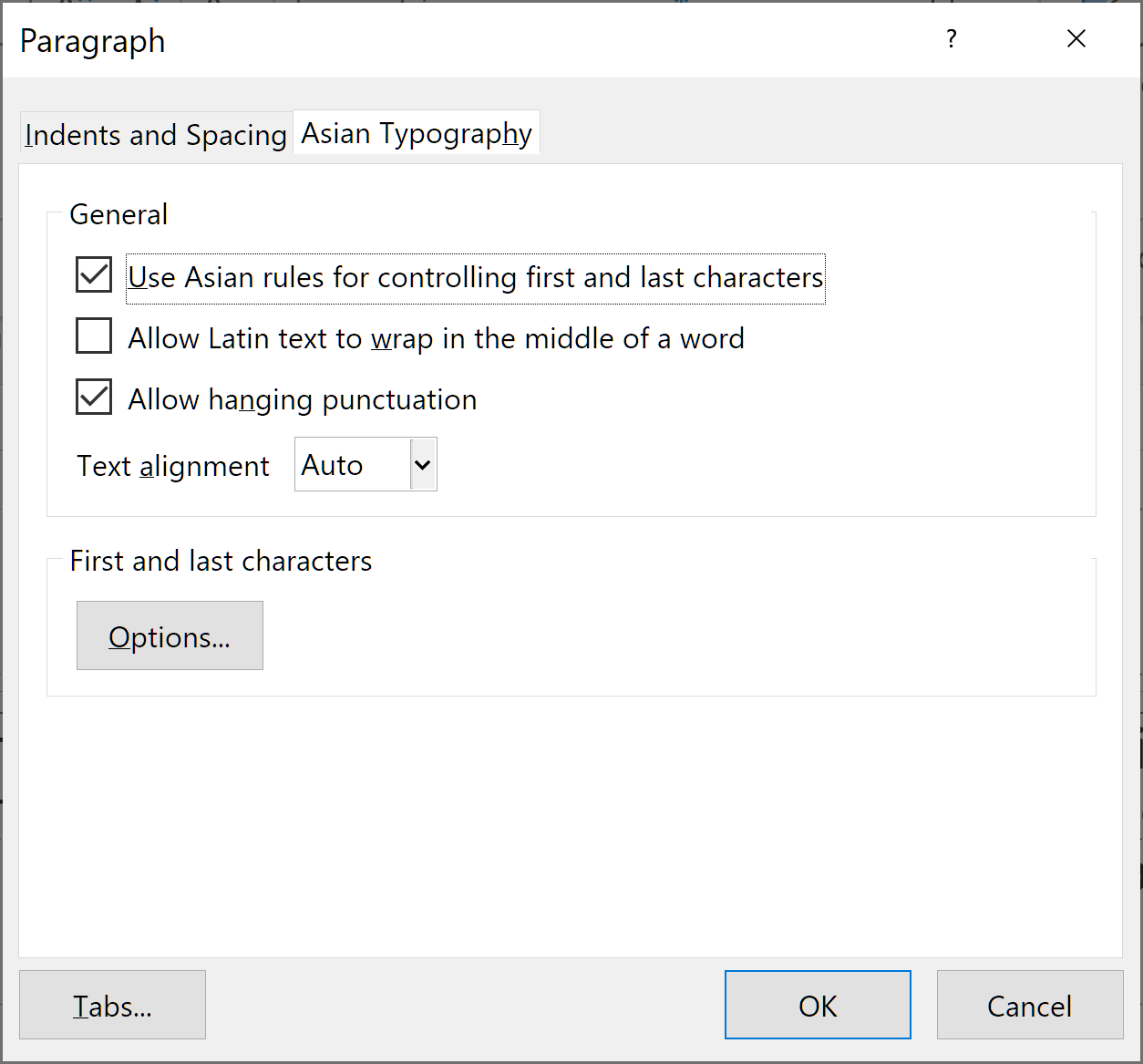The width and height of the screenshot is (1143, 1064).
Task: Switch to the Indents and Spacing tab
Action: point(154,134)
